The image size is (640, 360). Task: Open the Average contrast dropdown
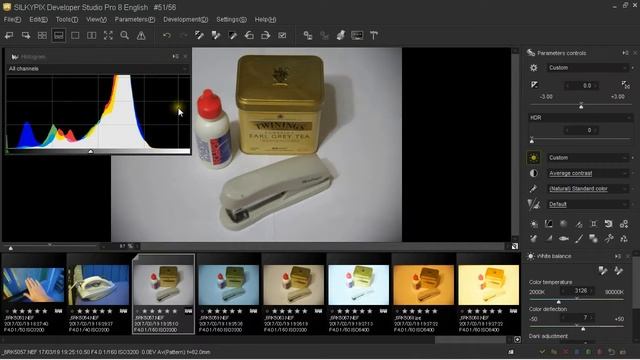pos(587,173)
